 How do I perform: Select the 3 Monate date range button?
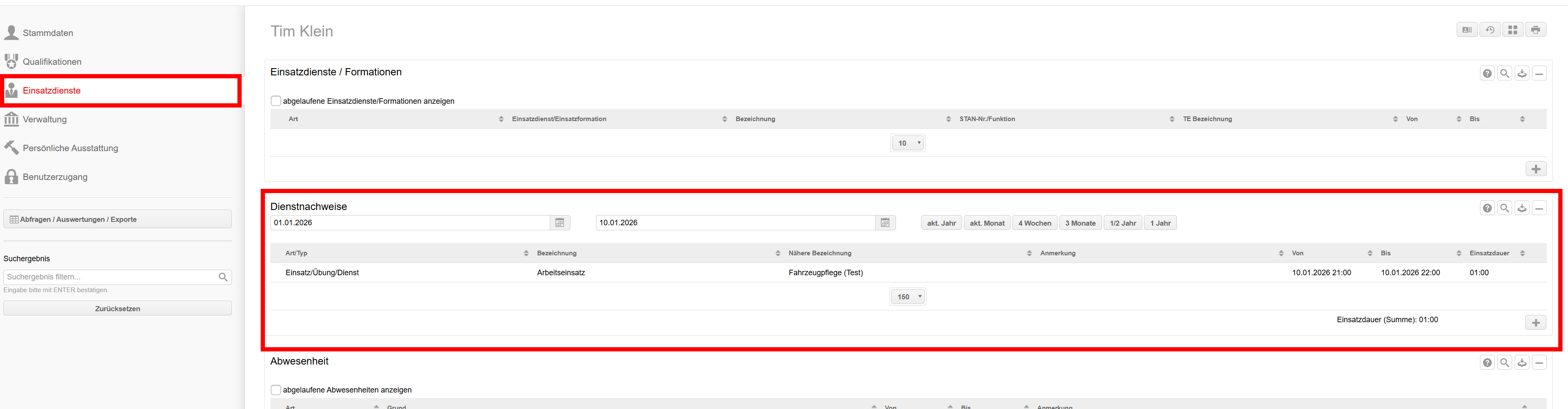(1080, 223)
